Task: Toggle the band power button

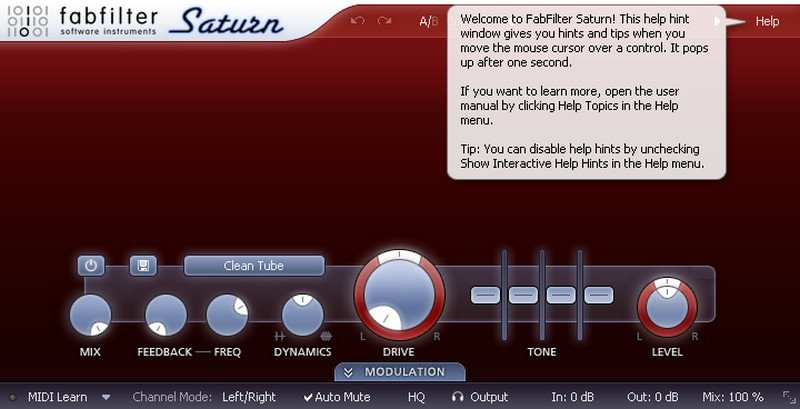Action: (x=91, y=266)
